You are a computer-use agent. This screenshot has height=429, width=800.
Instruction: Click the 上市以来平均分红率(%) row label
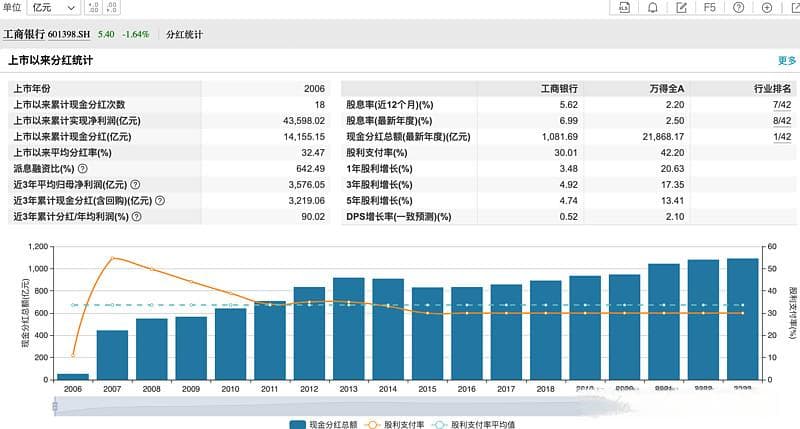[62, 153]
